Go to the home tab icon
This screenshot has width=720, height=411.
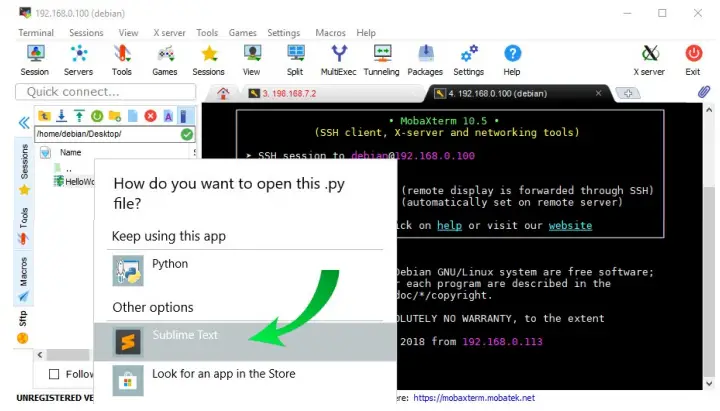223,94
